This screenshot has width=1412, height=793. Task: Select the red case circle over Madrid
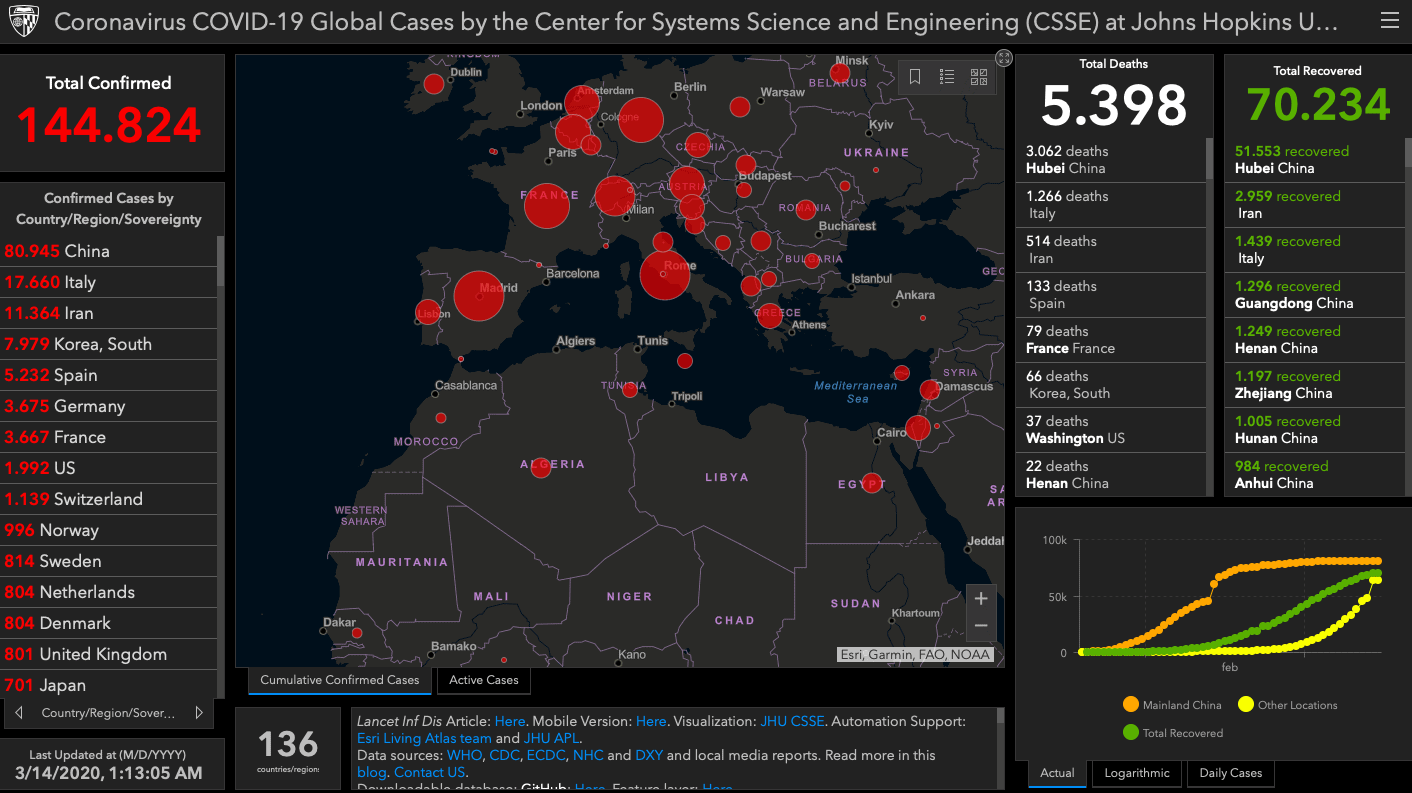pos(478,296)
